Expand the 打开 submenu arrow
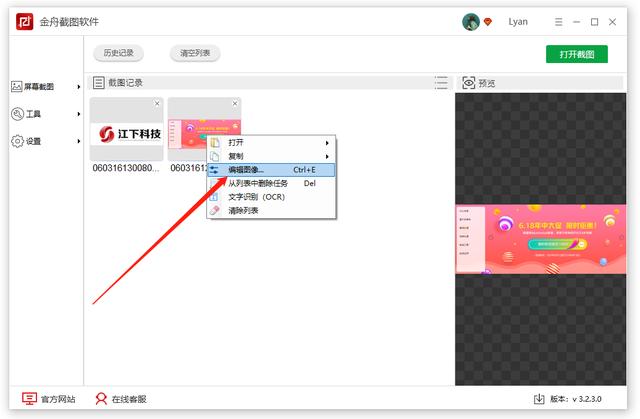 point(327,143)
